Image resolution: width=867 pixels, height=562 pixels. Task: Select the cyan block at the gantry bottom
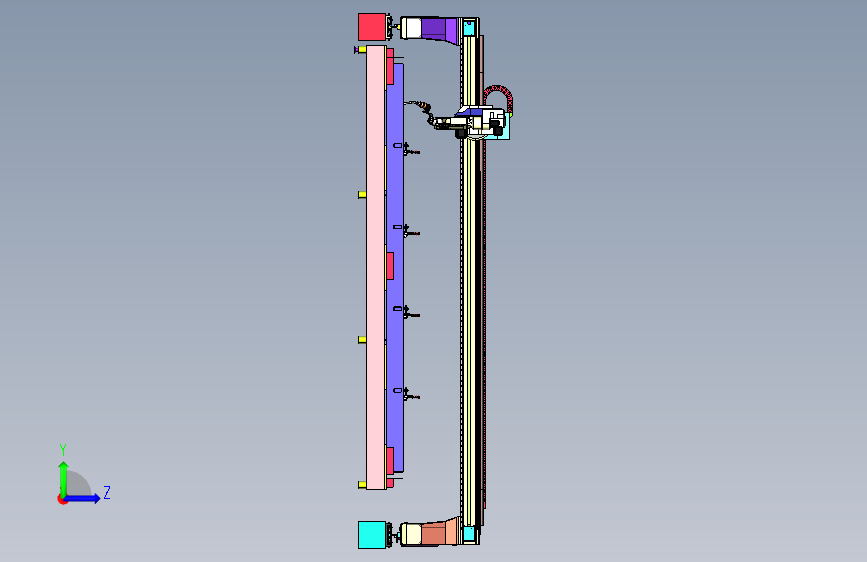372,535
